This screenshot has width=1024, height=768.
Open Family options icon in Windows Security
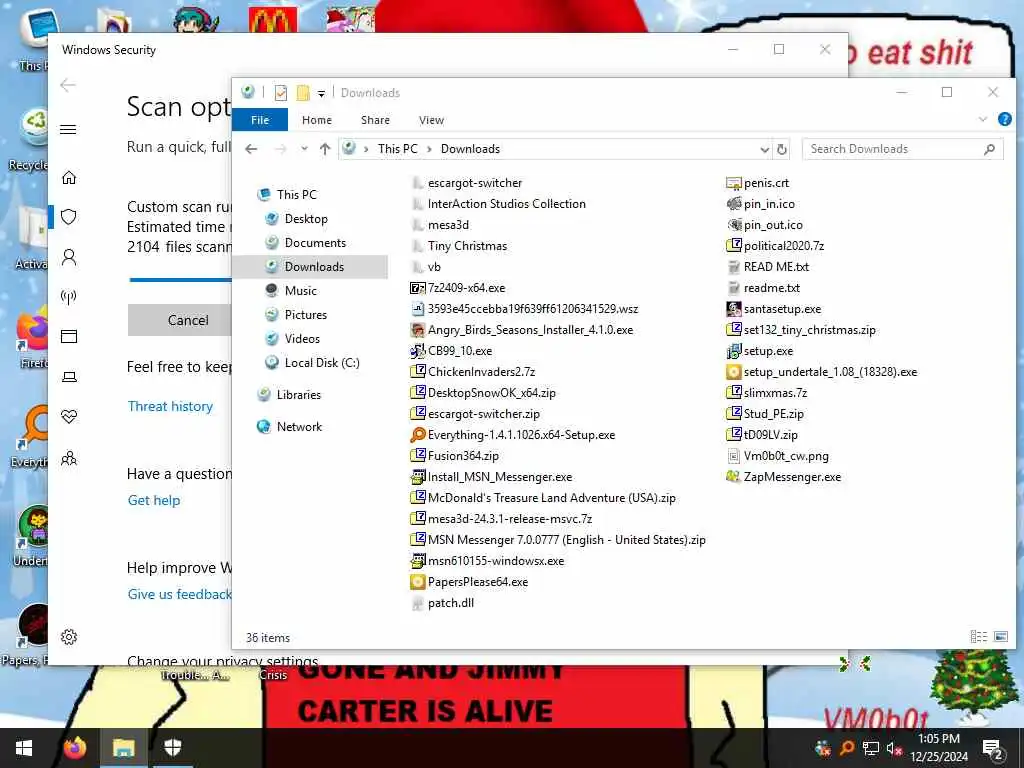click(x=69, y=458)
